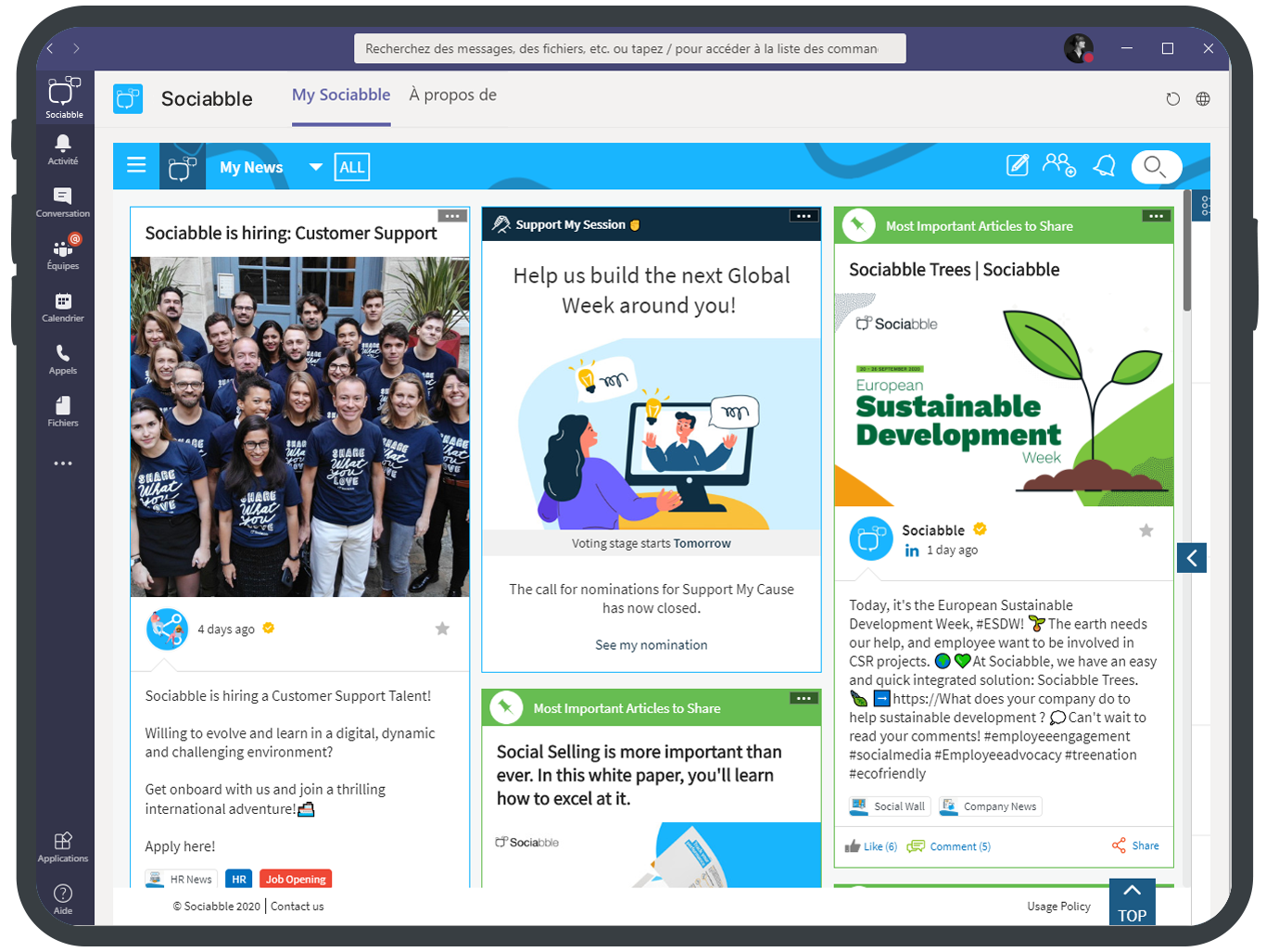Open the hamburger menu in Sociabble bar
The height and width of the screenshot is (952, 1266).
(136, 166)
